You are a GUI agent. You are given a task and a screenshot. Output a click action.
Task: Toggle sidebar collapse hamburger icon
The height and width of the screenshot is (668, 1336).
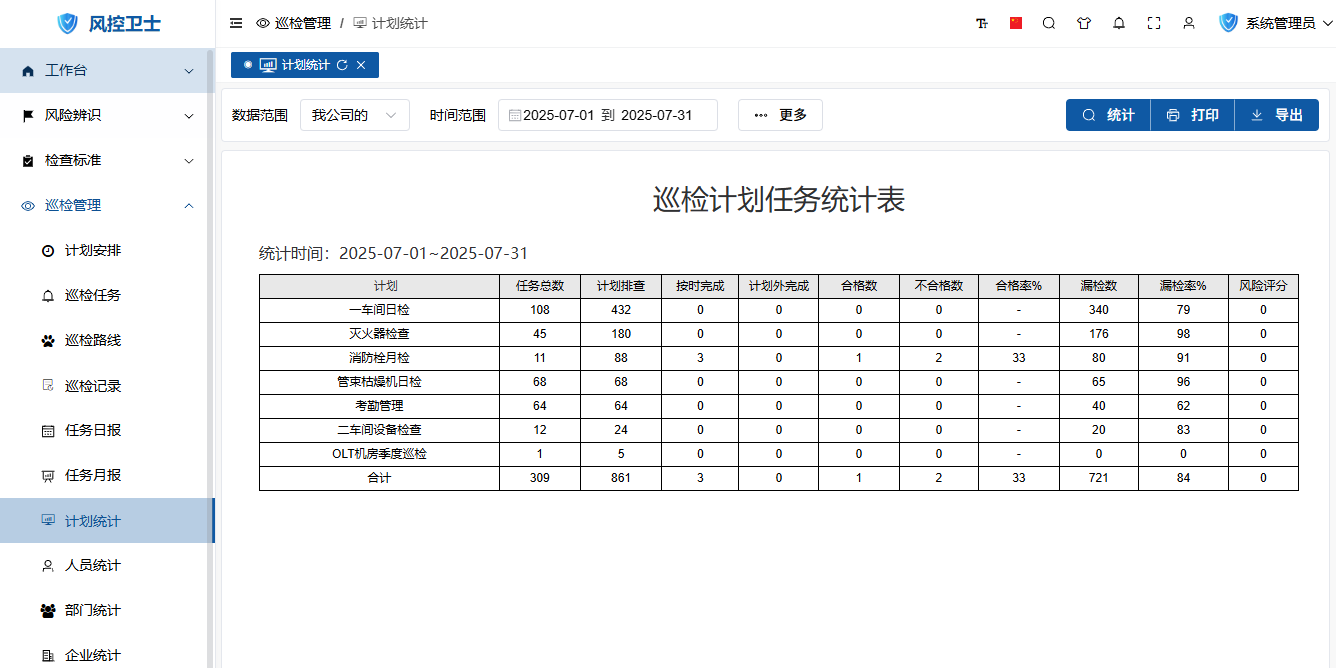pyautogui.click(x=236, y=23)
